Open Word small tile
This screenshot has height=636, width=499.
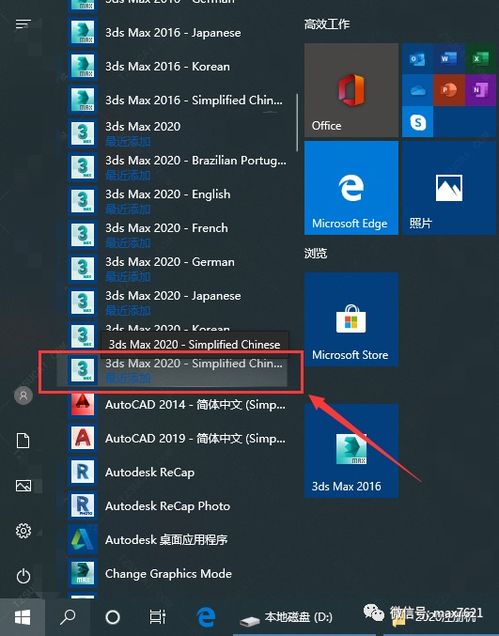coord(449,59)
